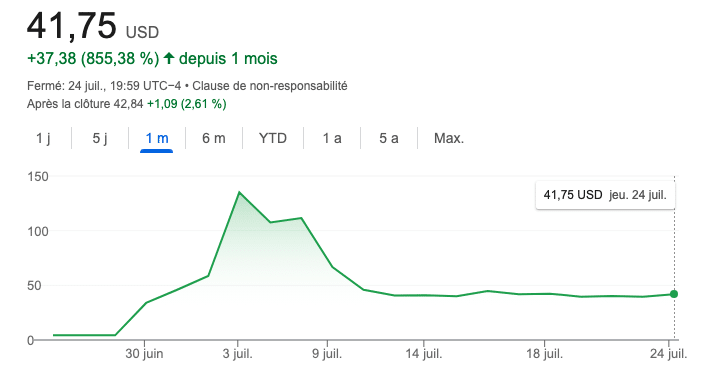Click the 24 juil. axis label
Viewport: 702px width, 377px height.
pyautogui.click(x=668, y=354)
